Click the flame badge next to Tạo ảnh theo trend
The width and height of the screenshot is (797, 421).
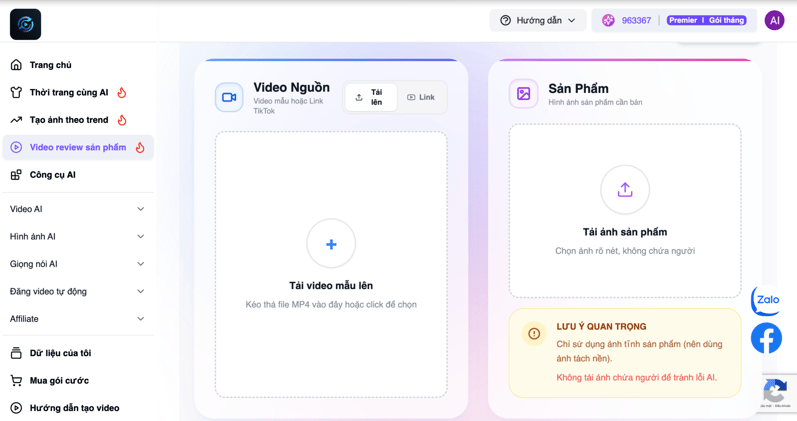pyautogui.click(x=121, y=119)
